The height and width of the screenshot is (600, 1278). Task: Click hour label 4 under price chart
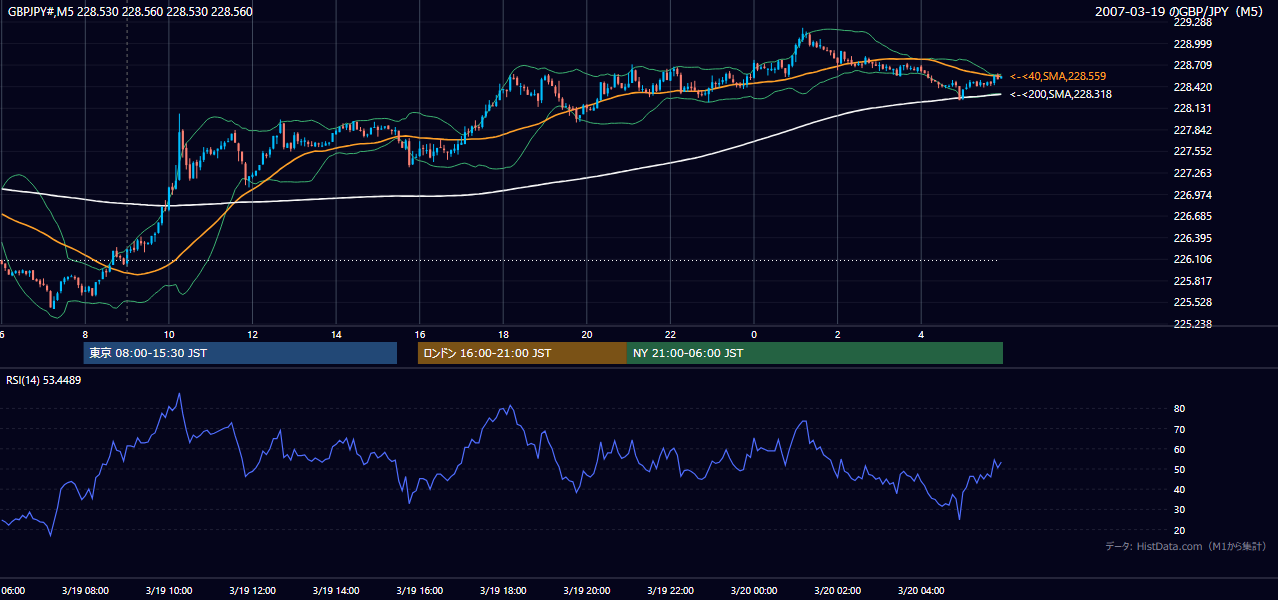pyautogui.click(x=921, y=334)
